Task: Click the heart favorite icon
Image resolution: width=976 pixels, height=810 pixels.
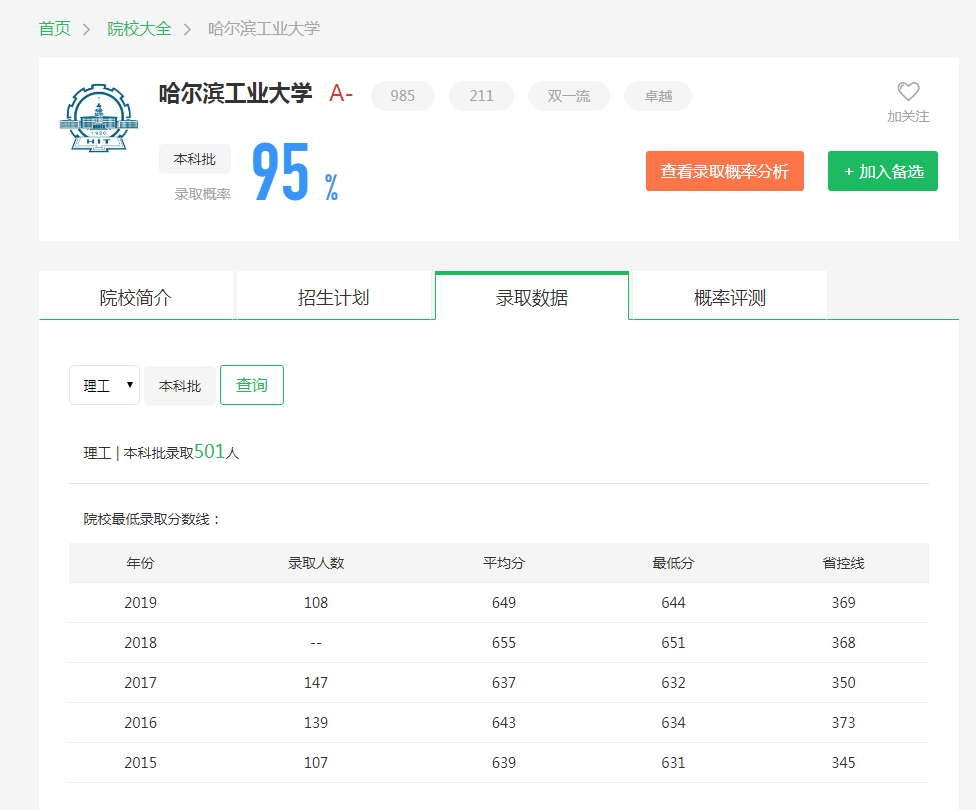Action: pyautogui.click(x=908, y=92)
